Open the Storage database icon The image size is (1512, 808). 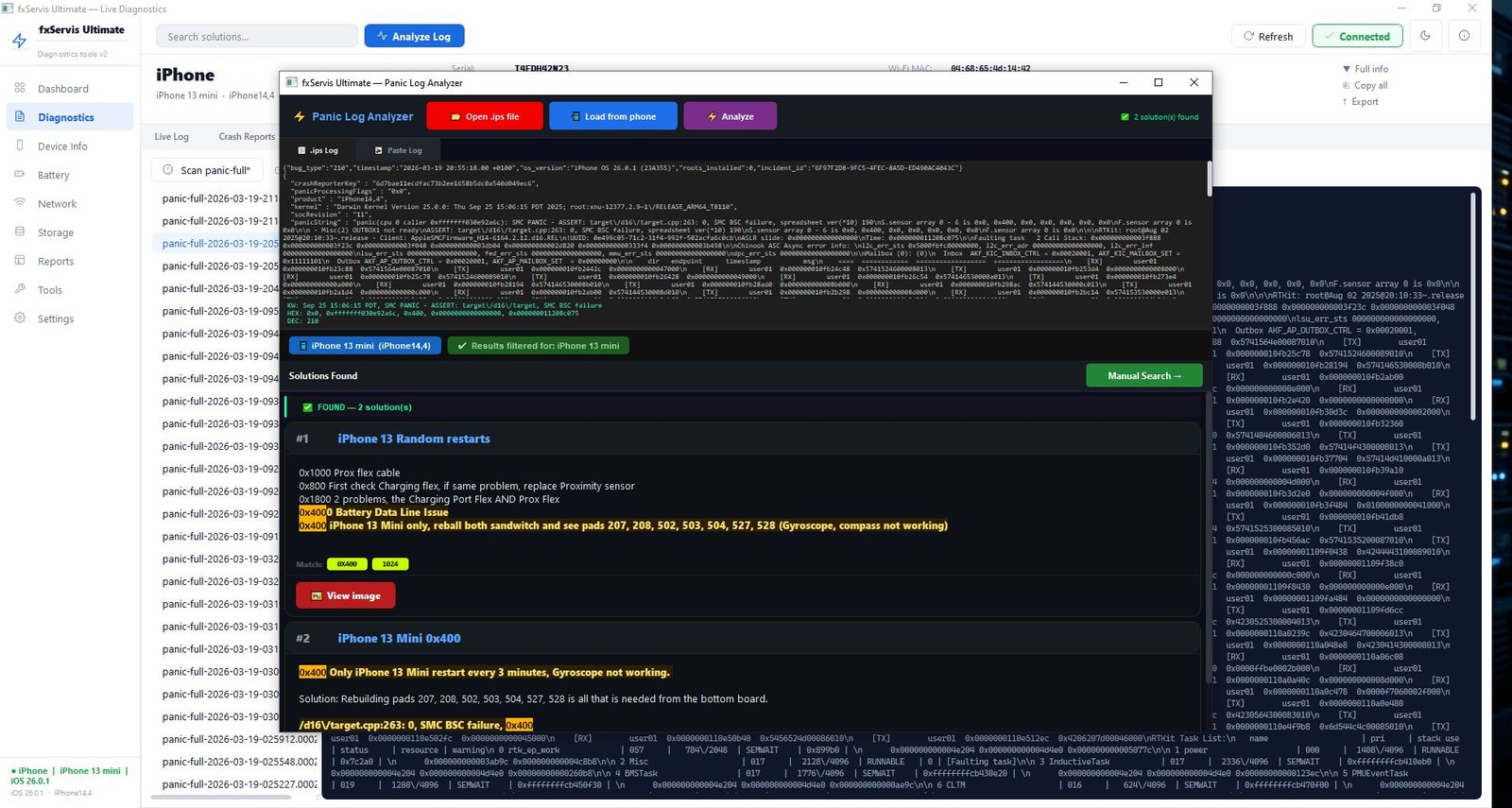(20, 232)
